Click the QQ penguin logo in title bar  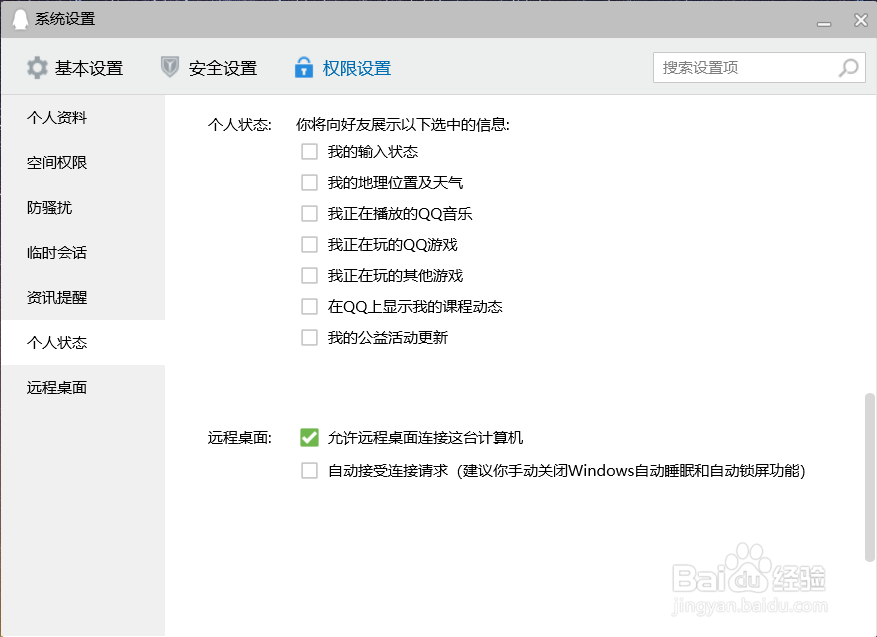tap(20, 20)
